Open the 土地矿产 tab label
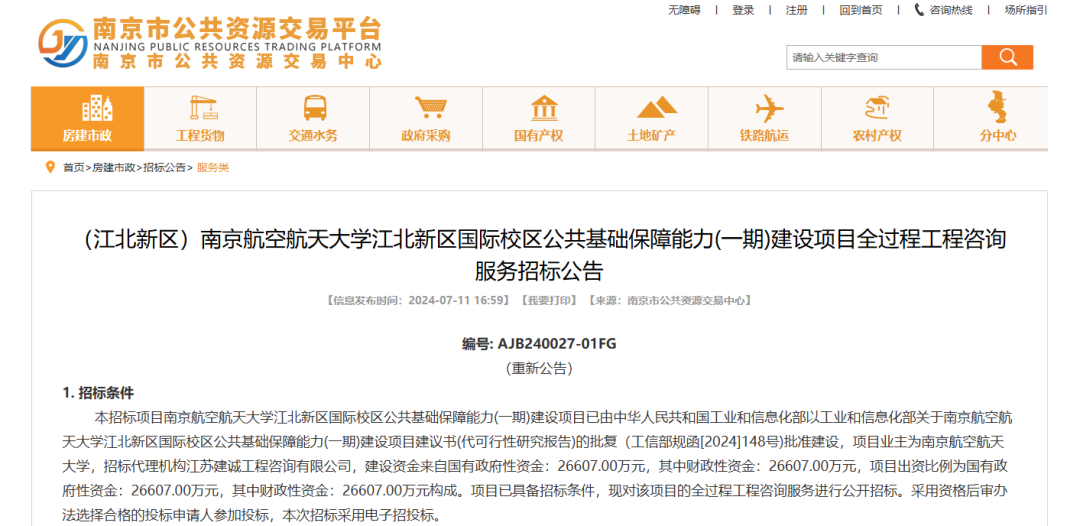The height and width of the screenshot is (526, 1080). [x=652, y=136]
